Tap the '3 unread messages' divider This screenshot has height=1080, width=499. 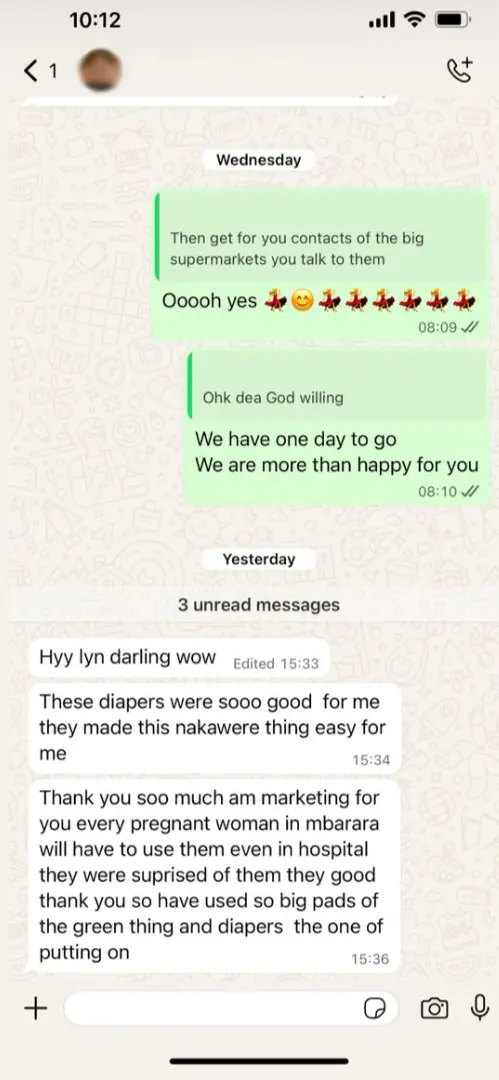(x=258, y=605)
